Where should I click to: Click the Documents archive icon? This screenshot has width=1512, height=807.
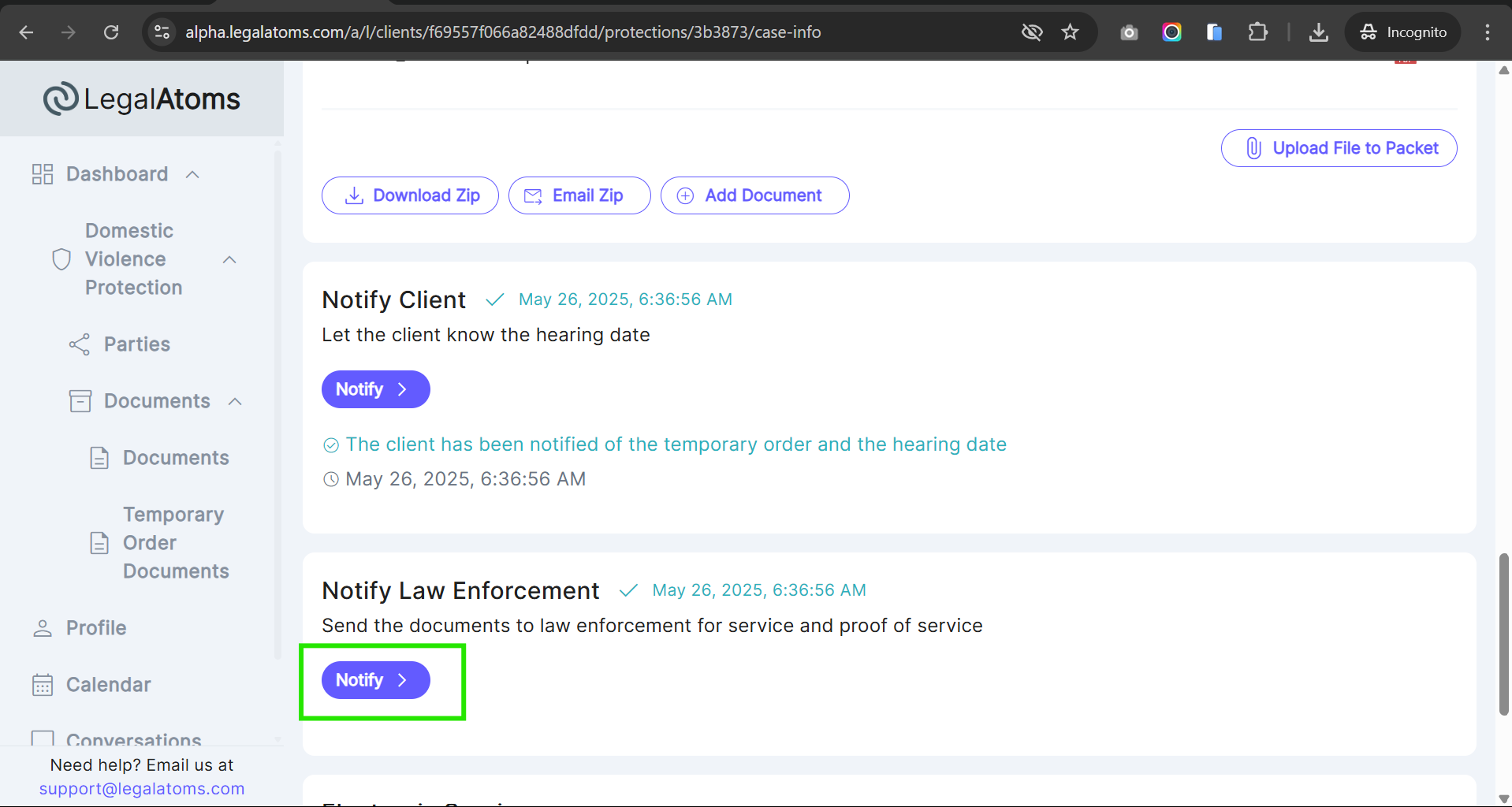(80, 401)
